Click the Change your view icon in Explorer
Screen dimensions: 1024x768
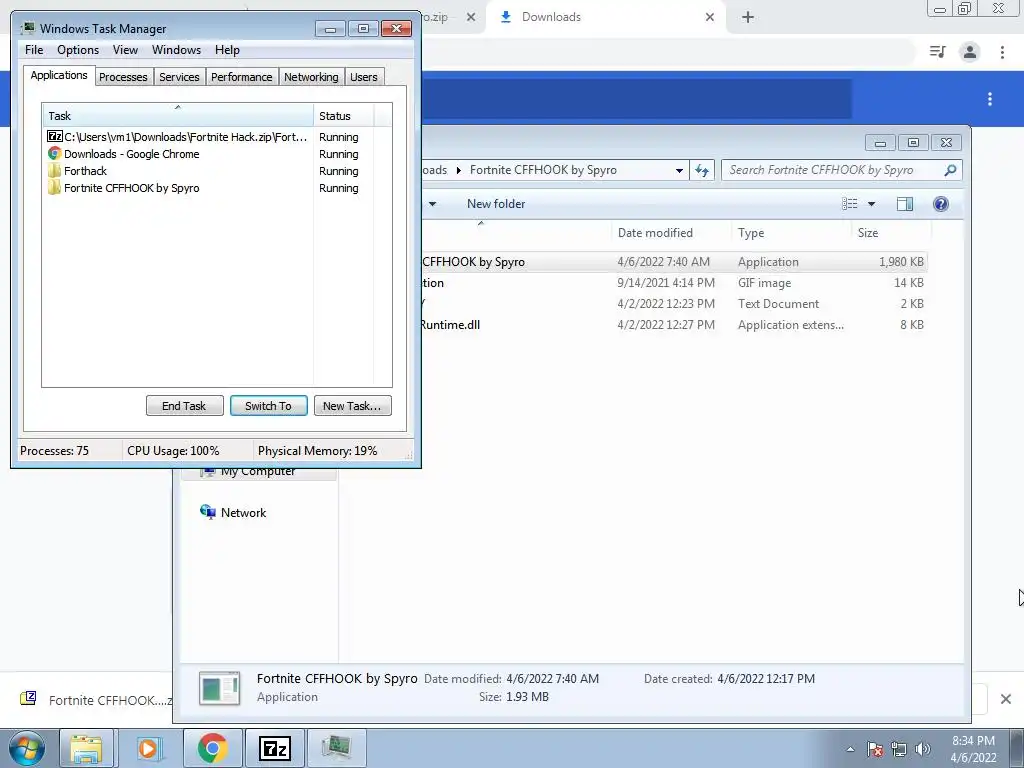[850, 204]
